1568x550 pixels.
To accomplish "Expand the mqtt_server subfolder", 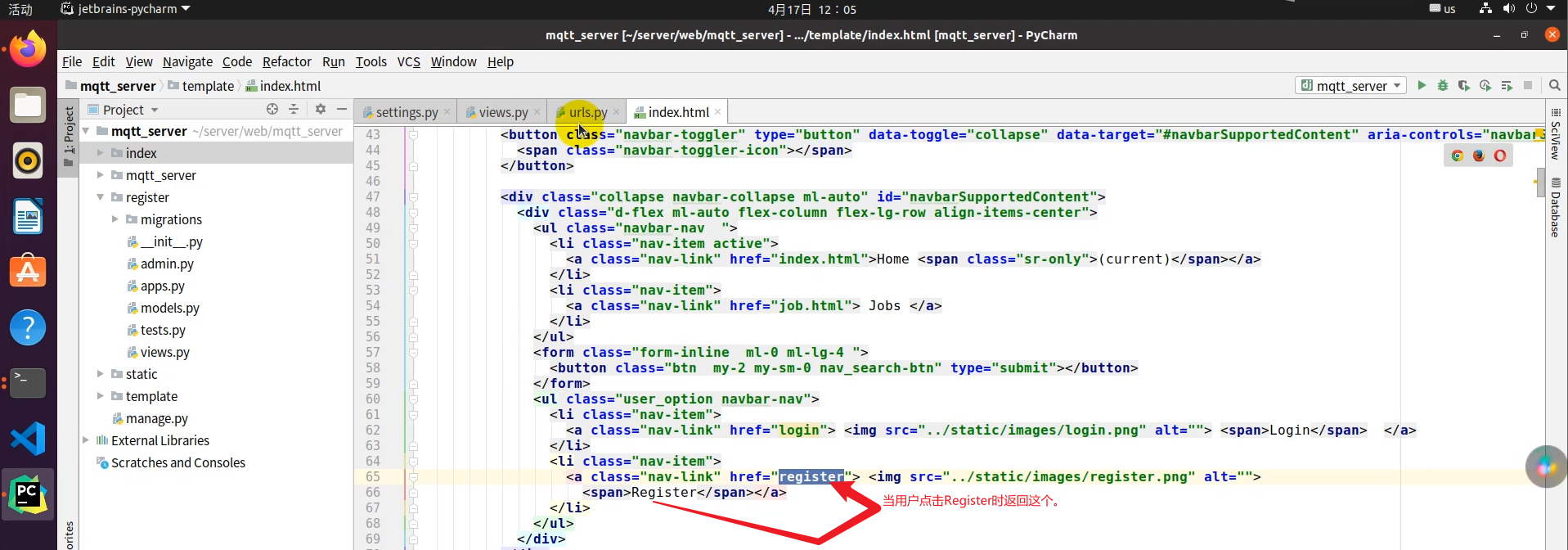I will coord(101,175).
